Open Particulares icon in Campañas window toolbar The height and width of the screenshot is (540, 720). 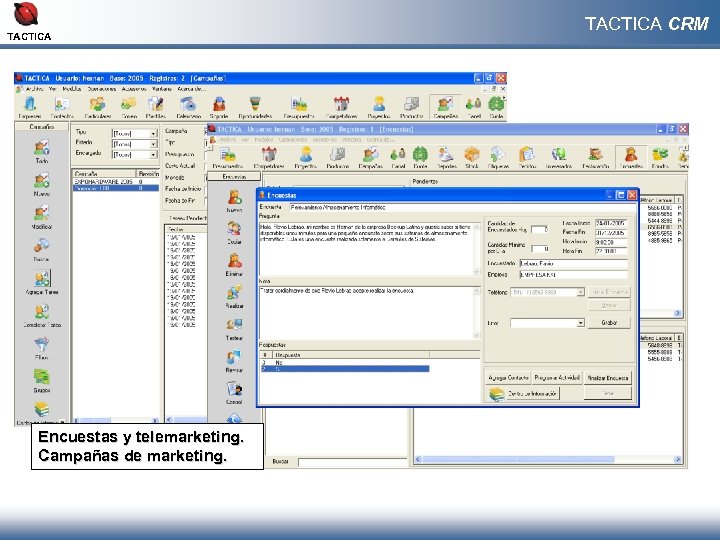[98, 107]
